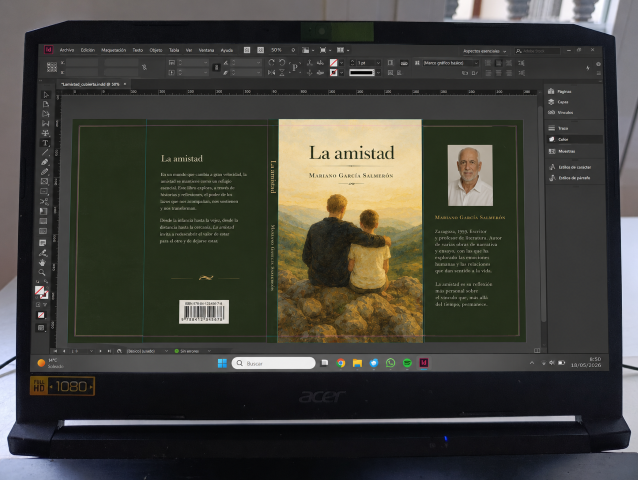Open the page number dropdown in status bar

[x=91, y=351]
